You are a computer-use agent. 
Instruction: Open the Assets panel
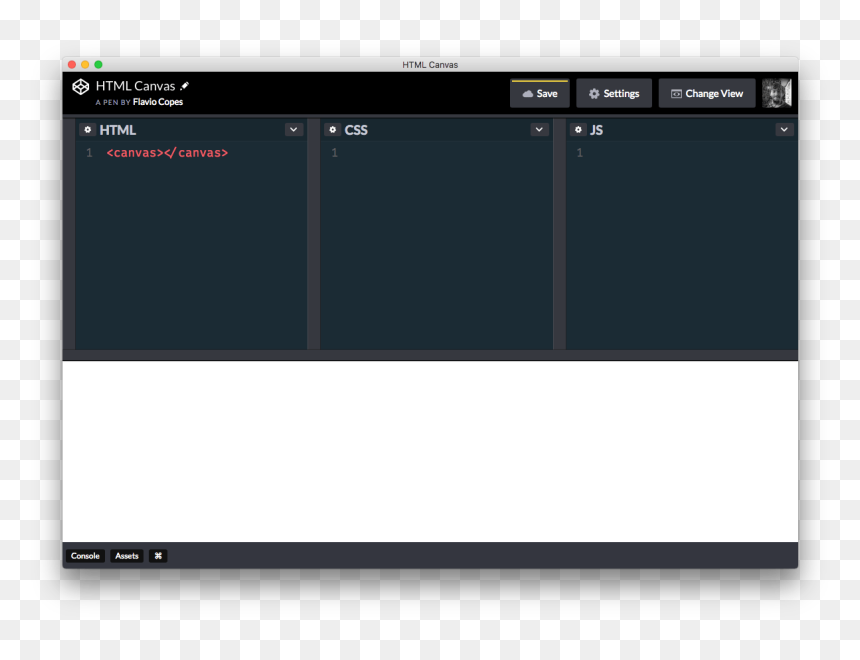[x=127, y=556]
